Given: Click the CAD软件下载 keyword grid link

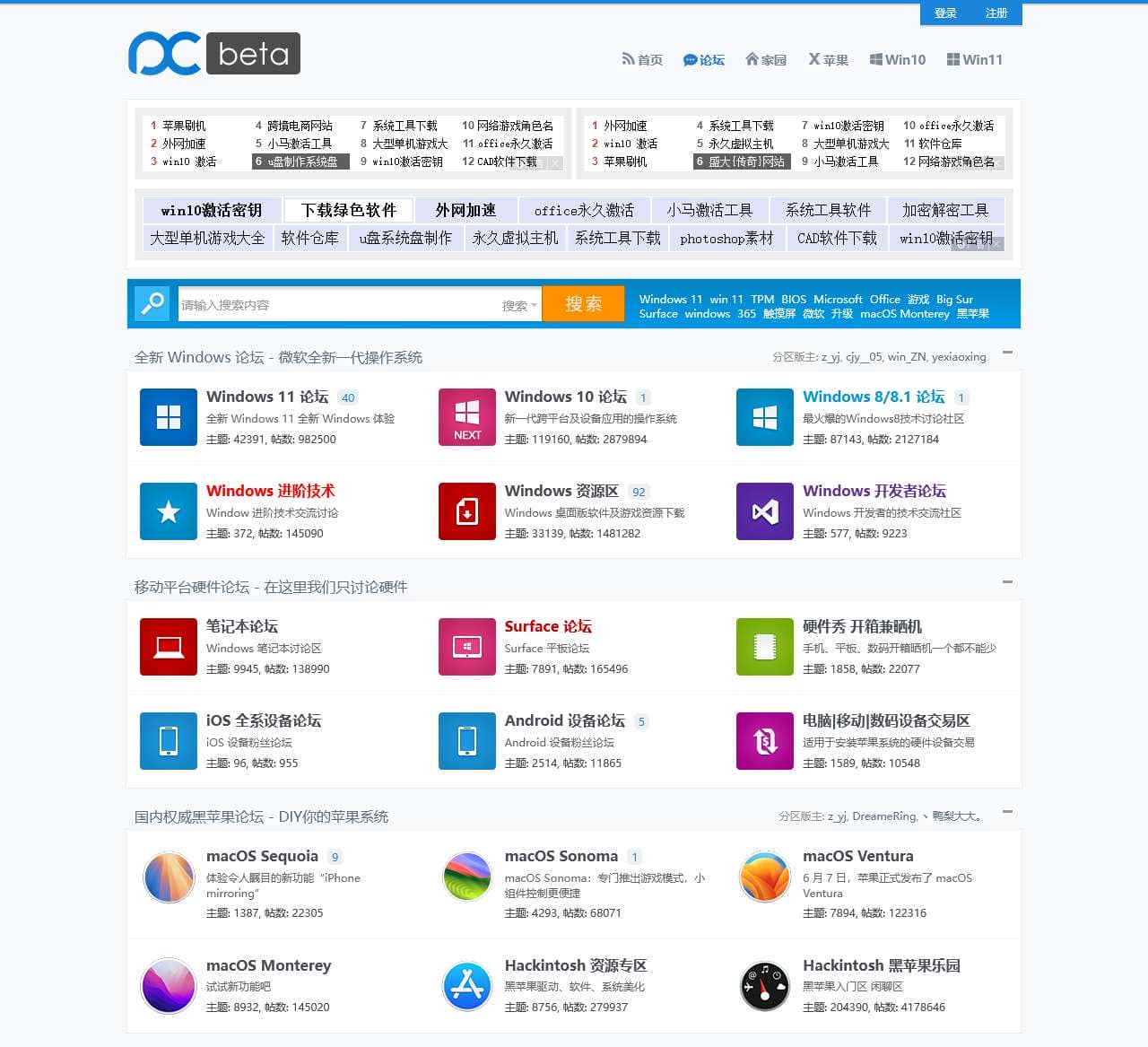Looking at the screenshot, I should 837,238.
